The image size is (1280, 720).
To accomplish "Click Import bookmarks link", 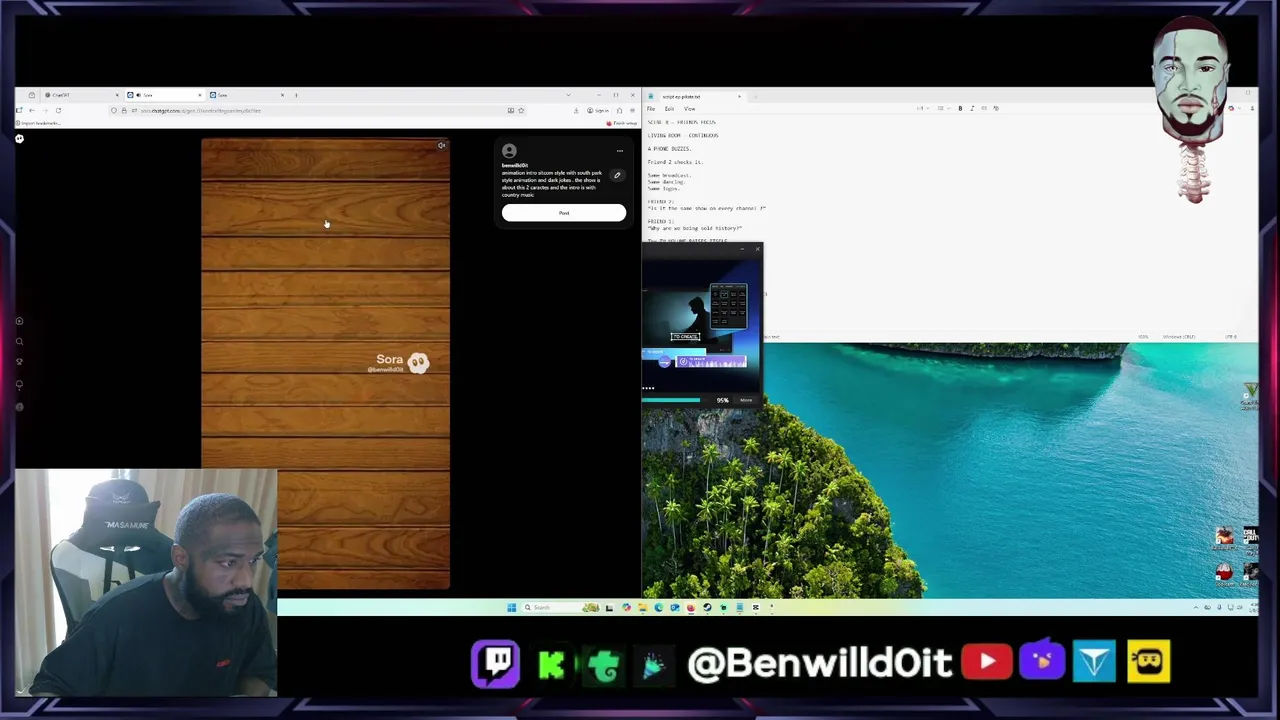I will [x=40, y=123].
